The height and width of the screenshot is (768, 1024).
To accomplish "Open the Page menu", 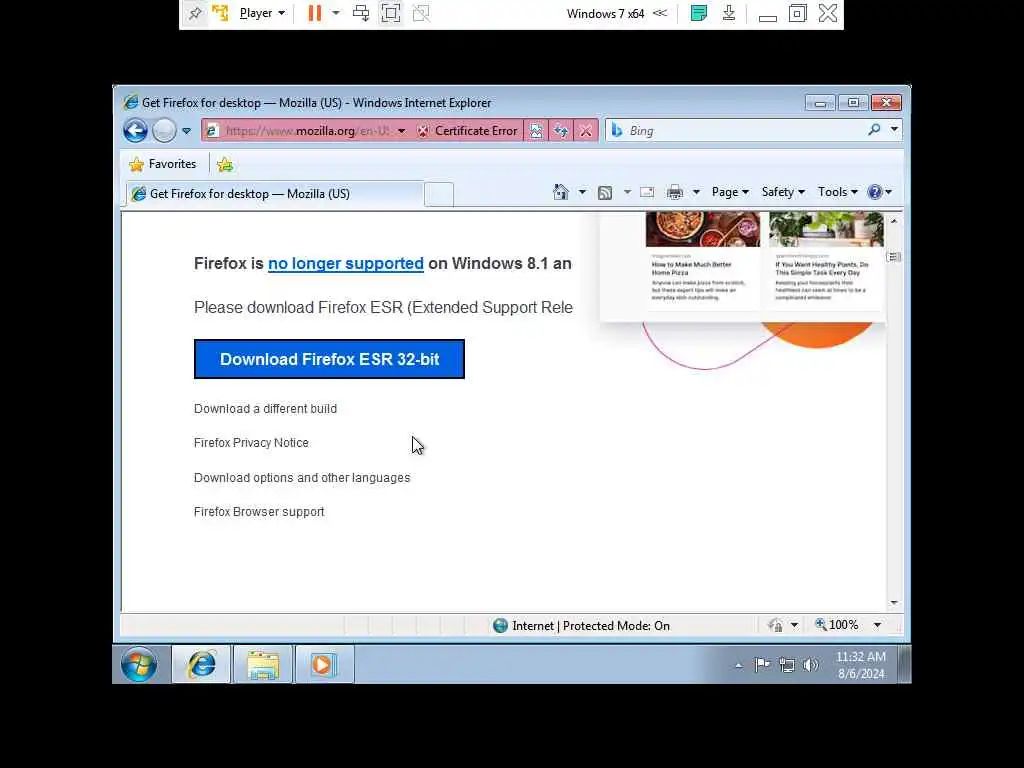I will [730, 192].
